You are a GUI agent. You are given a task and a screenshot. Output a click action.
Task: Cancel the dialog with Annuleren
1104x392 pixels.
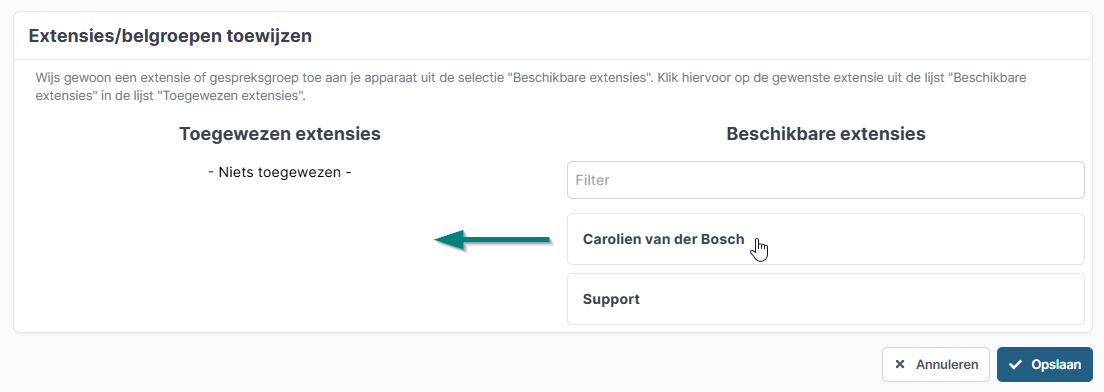pos(935,365)
